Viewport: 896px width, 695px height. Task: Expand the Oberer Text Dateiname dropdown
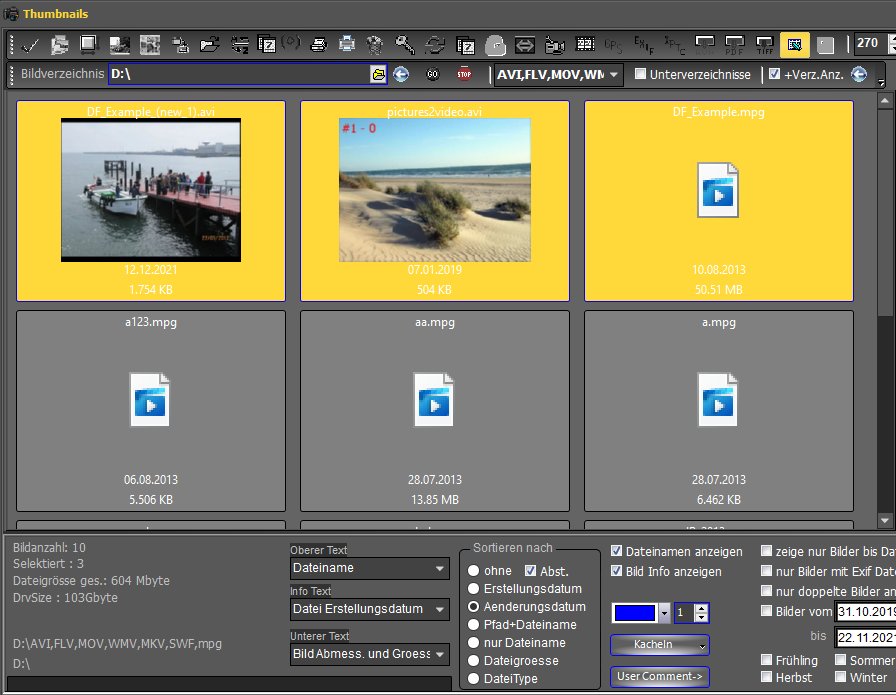441,568
